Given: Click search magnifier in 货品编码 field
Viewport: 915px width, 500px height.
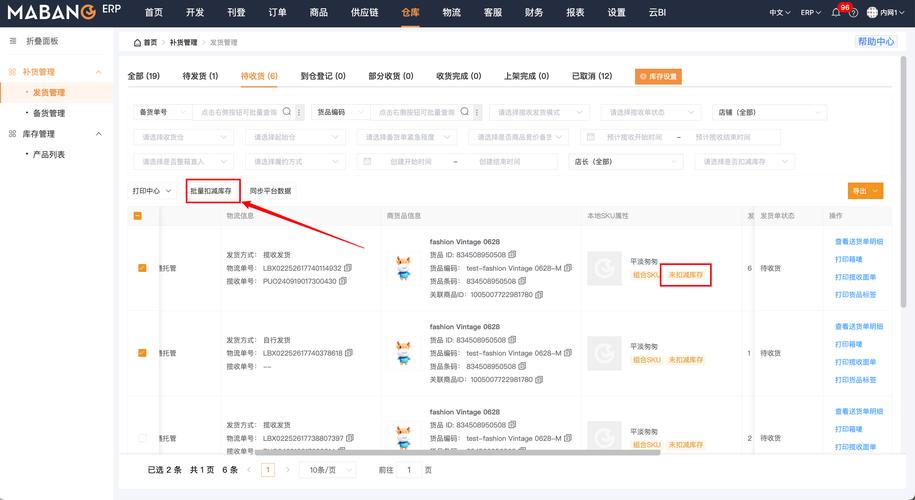Looking at the screenshot, I should pos(465,111).
